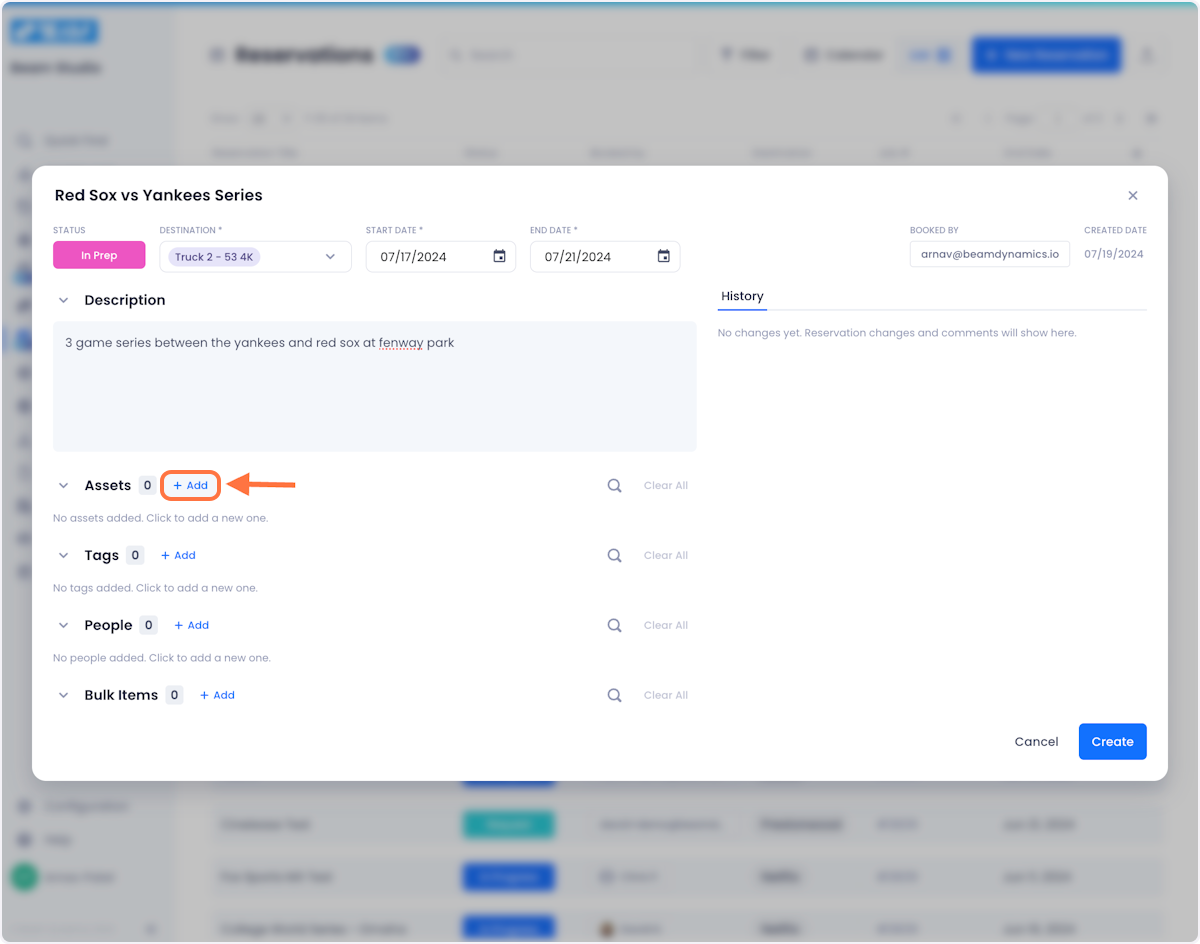This screenshot has height=944, width=1200.
Task: Click the New Reservation button in background page
Action: click(x=1046, y=55)
